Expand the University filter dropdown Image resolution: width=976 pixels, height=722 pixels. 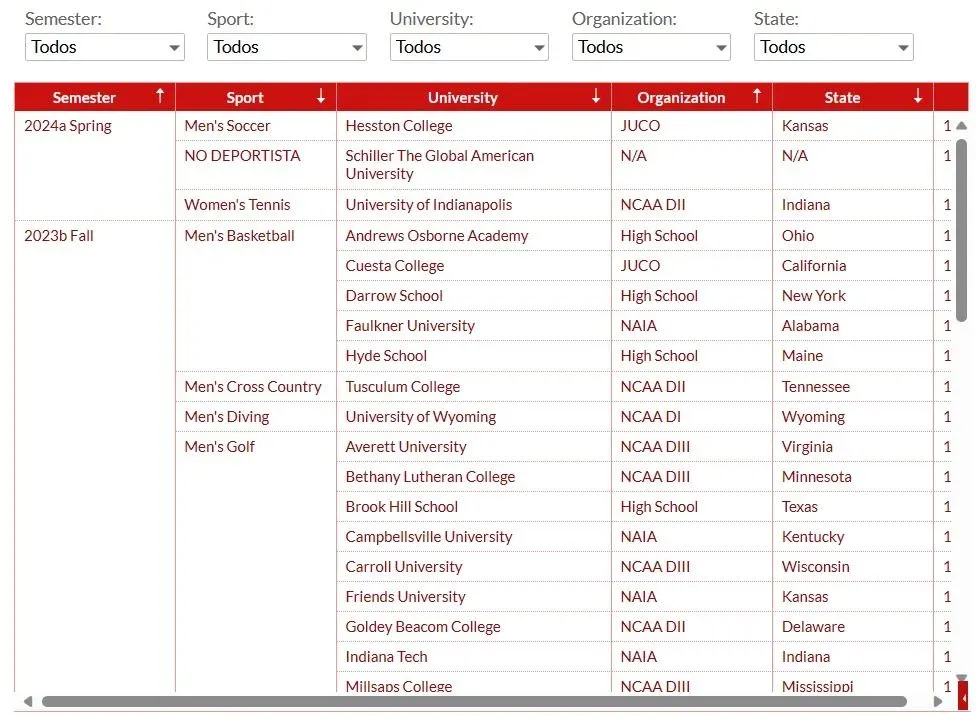click(468, 47)
